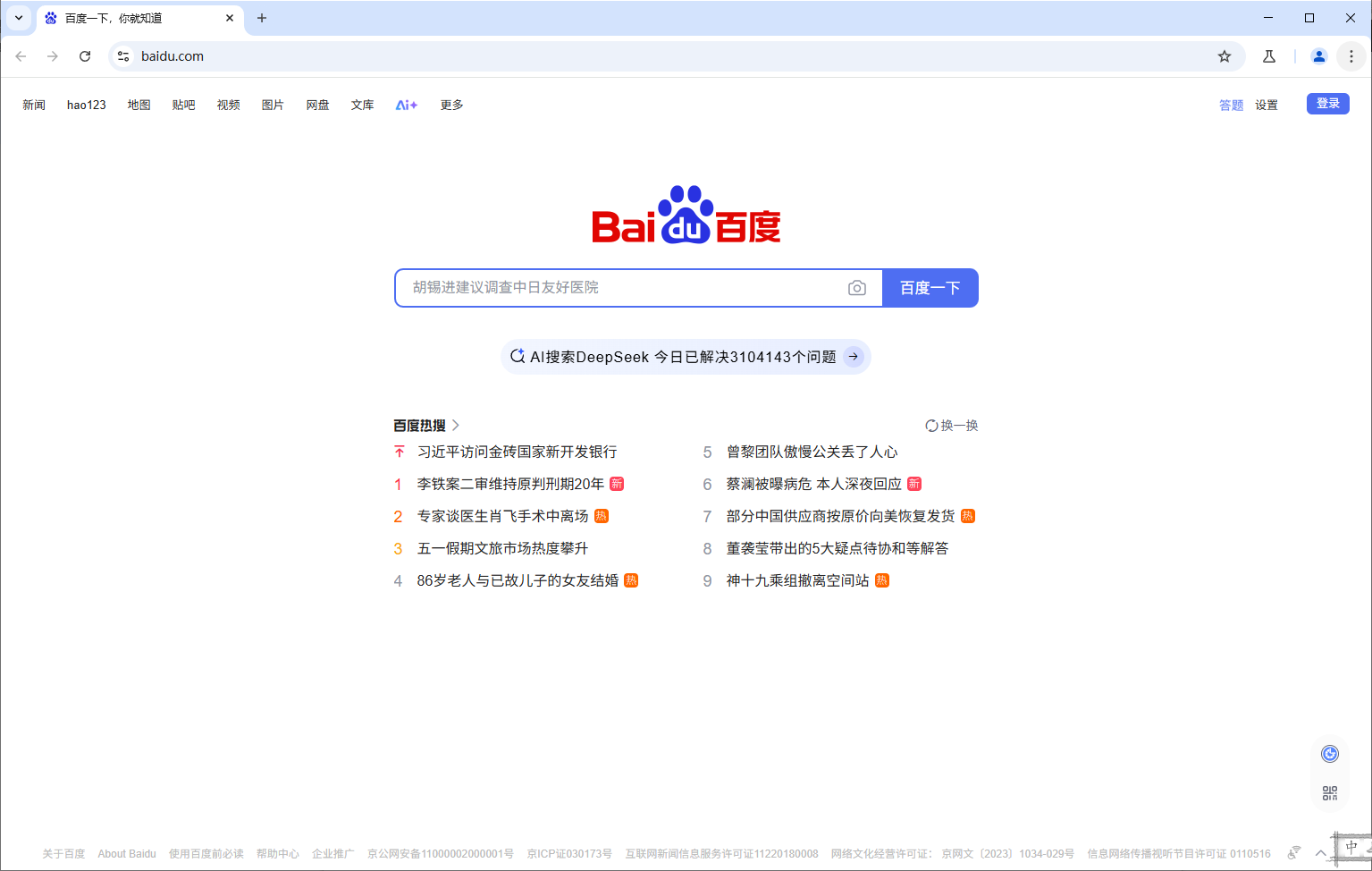This screenshot has height=871, width=1372.
Task: Open 李铁案二审维持原判刑期20年 headline
Action: (510, 484)
